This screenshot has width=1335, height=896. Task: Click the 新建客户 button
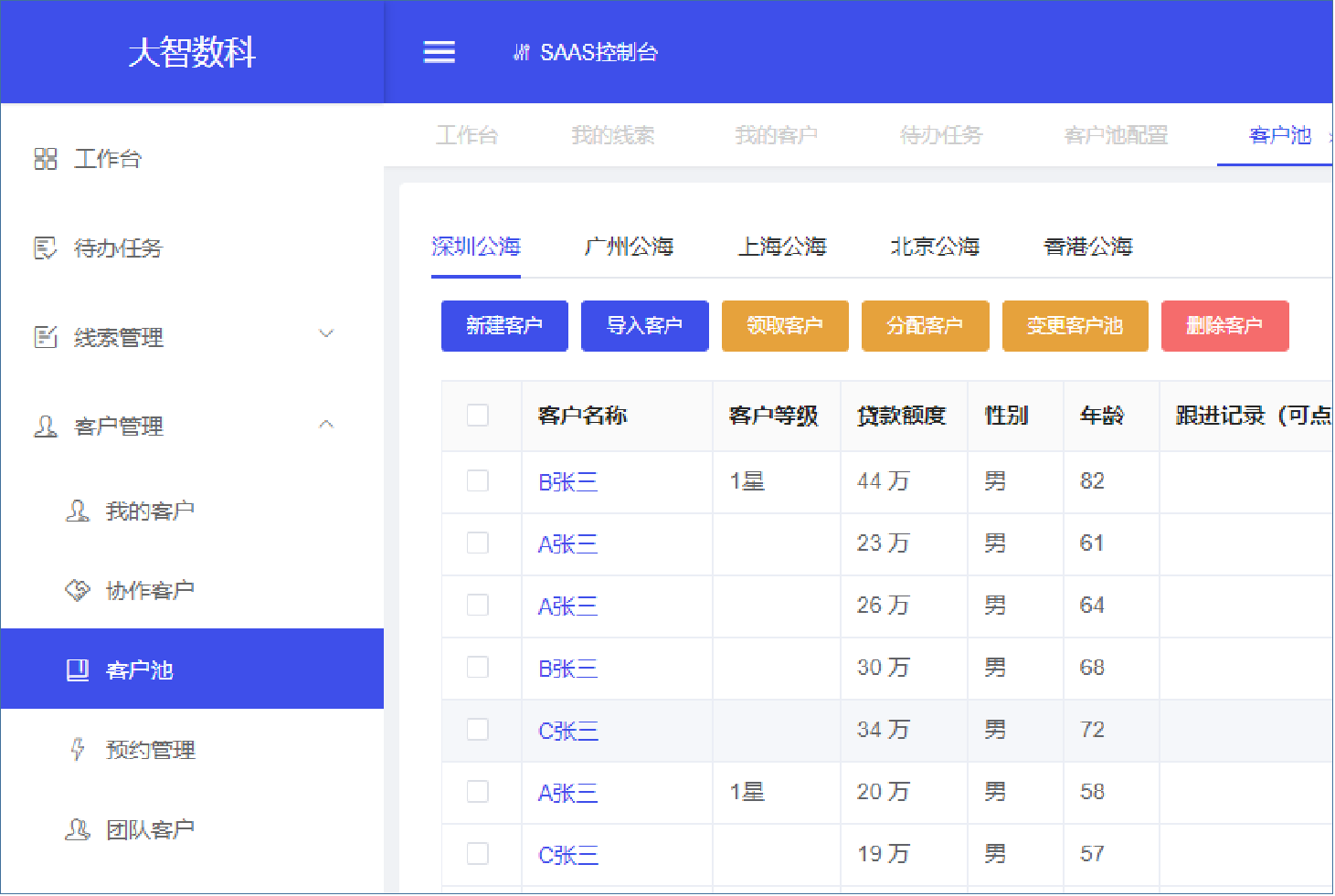pyautogui.click(x=504, y=326)
